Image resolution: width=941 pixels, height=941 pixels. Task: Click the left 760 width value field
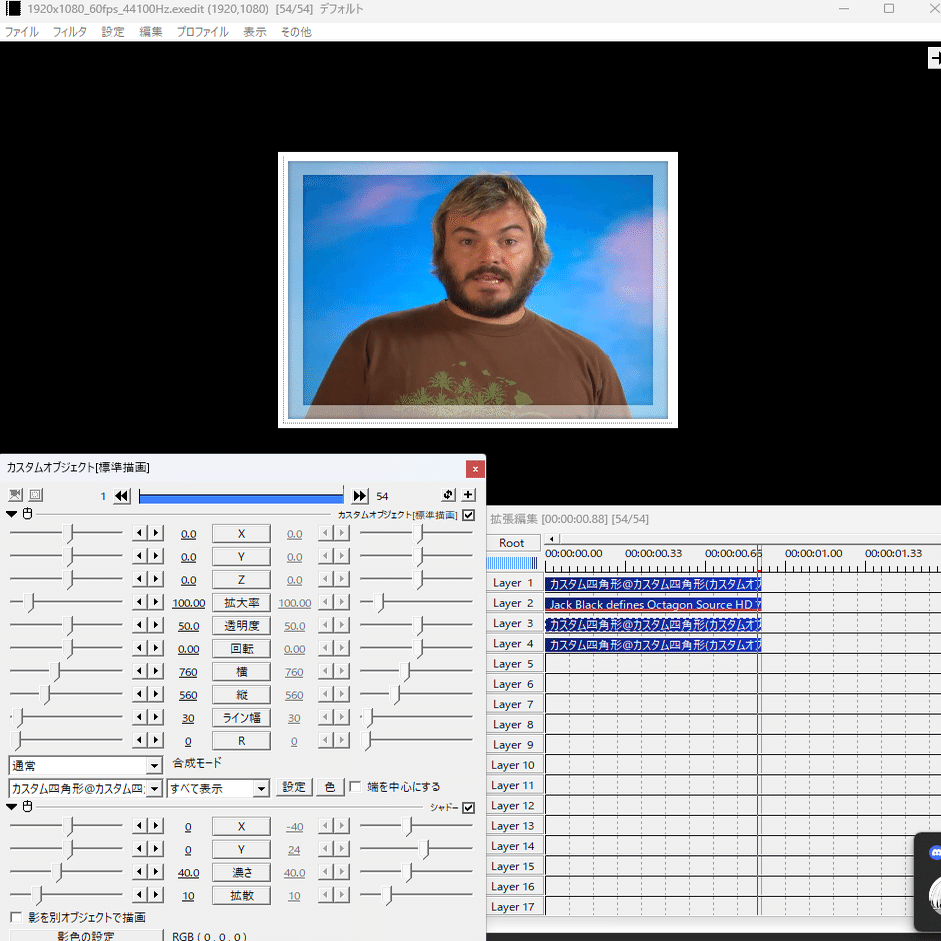click(188, 672)
